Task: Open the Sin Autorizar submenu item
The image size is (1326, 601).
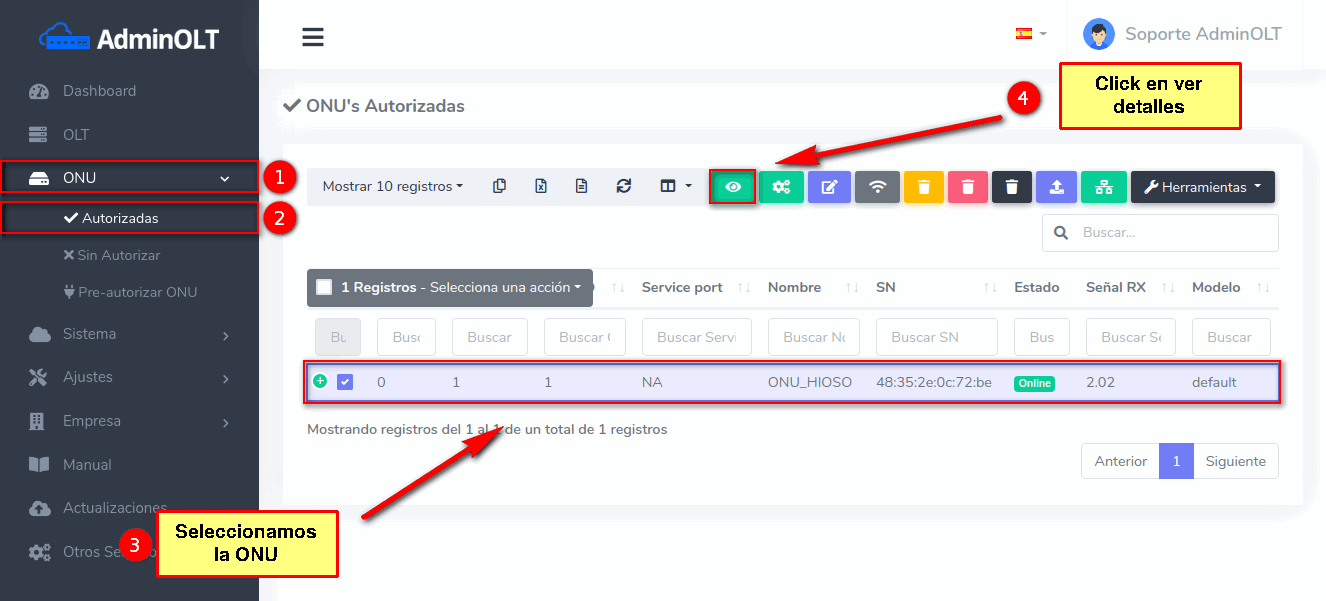Action: point(118,255)
